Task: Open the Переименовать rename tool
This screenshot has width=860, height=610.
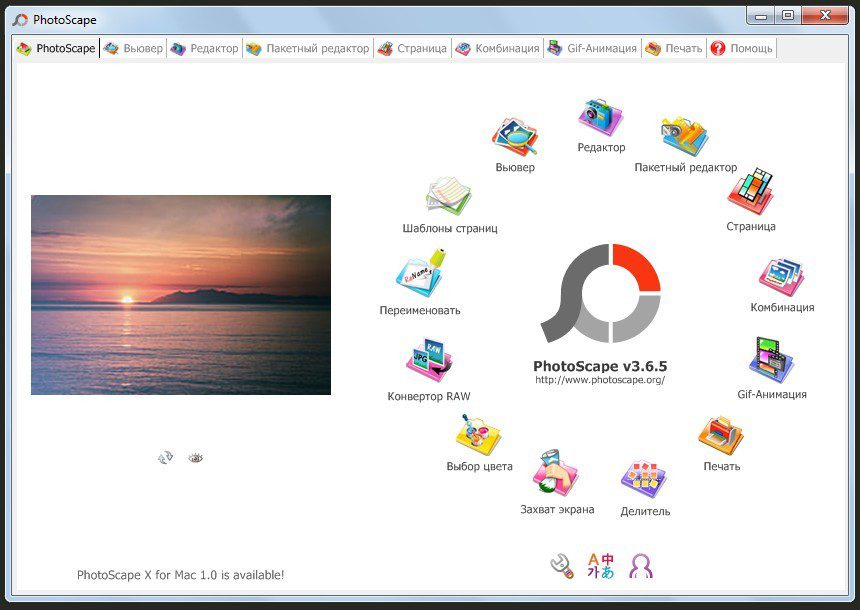Action: click(421, 274)
